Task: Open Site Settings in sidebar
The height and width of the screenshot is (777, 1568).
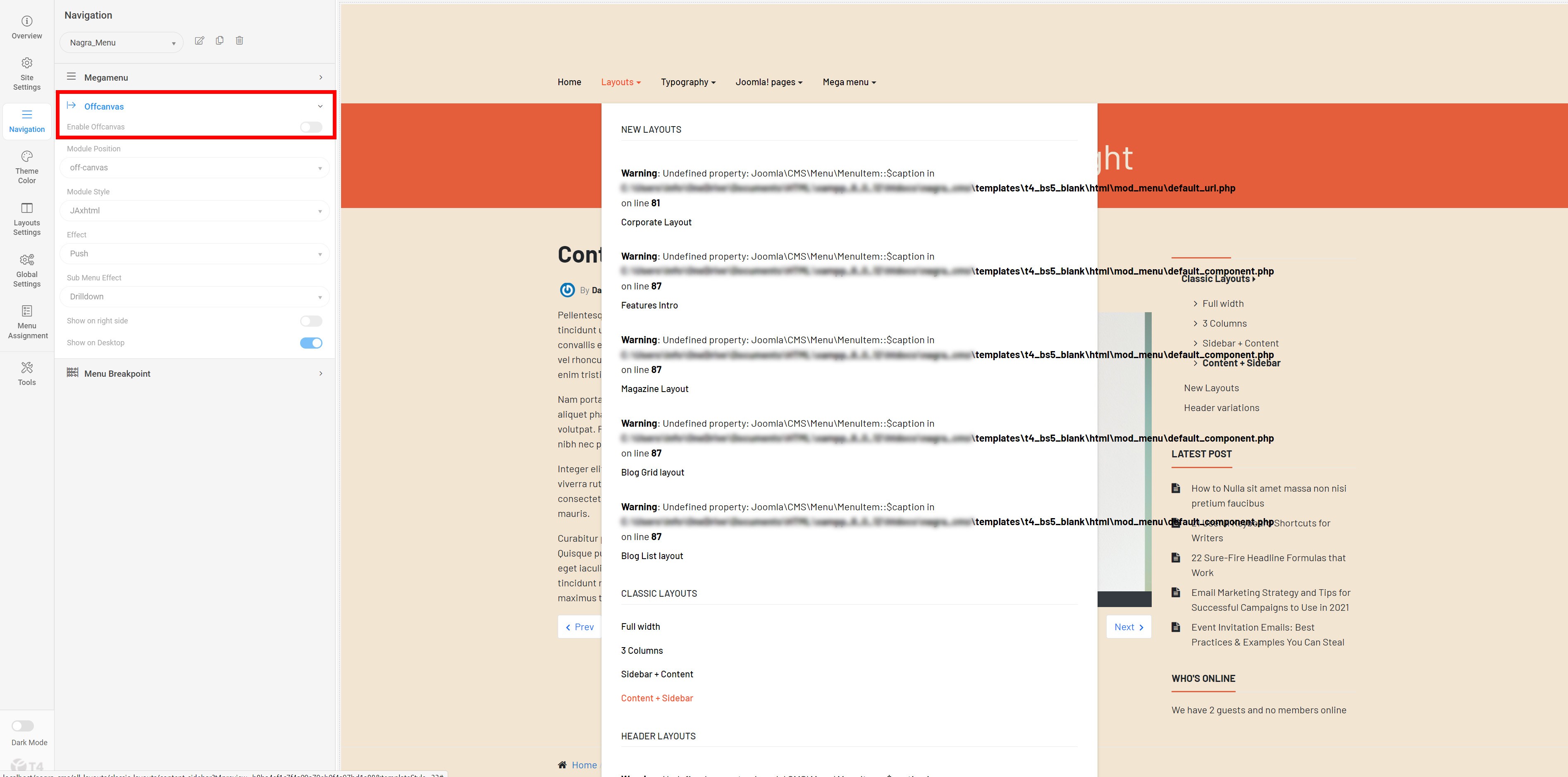Action: coord(27,74)
